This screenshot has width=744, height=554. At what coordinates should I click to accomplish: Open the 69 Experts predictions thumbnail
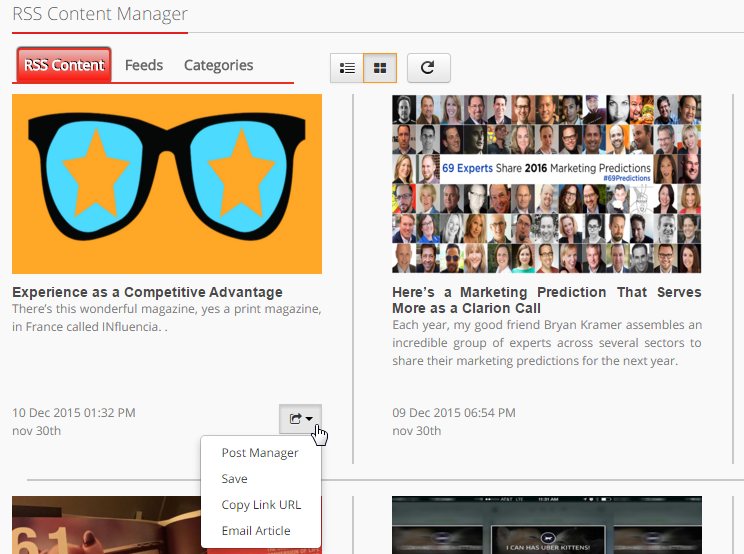[546, 184]
